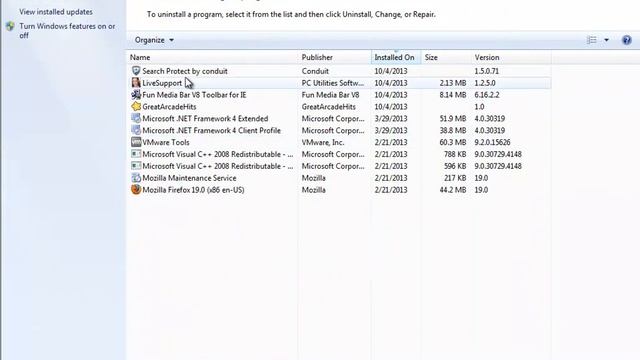The width and height of the screenshot is (640, 360).
Task: Click the Visual C++ 2008 icon sized 596 KB
Action: [136, 166]
